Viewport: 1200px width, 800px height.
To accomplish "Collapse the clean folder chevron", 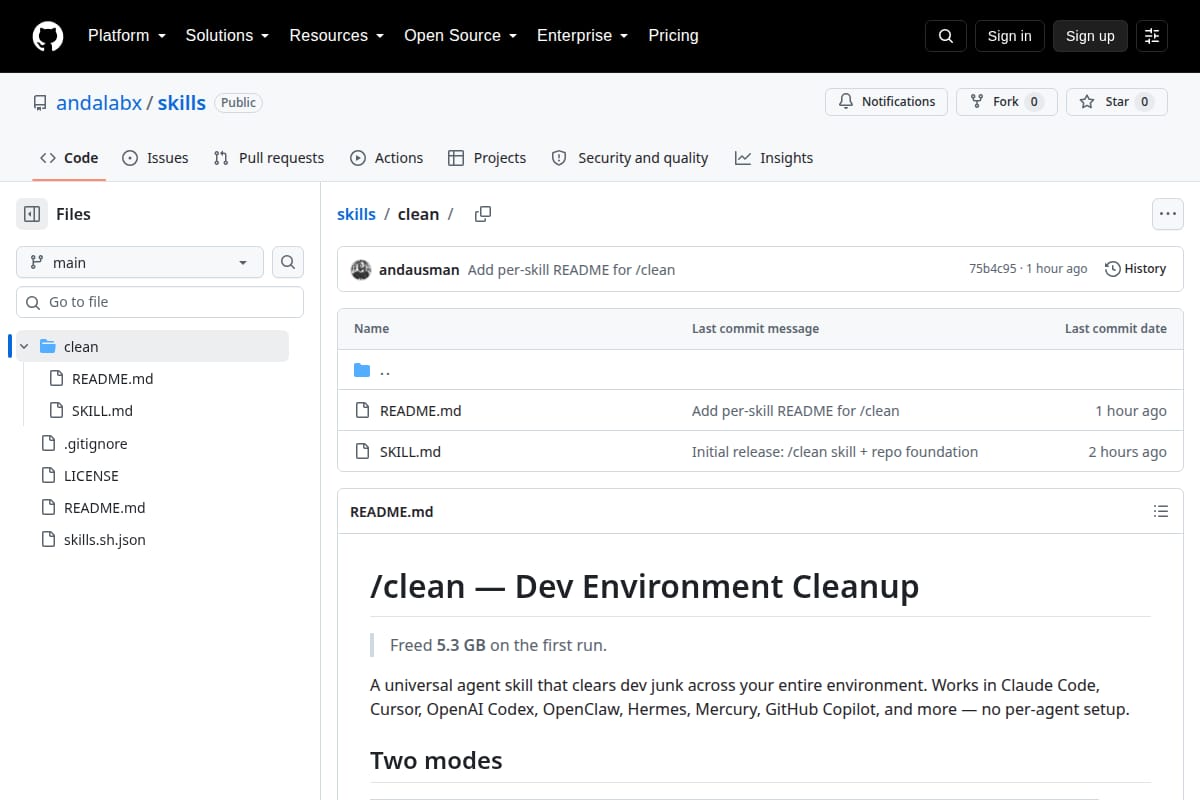I will coord(24,346).
